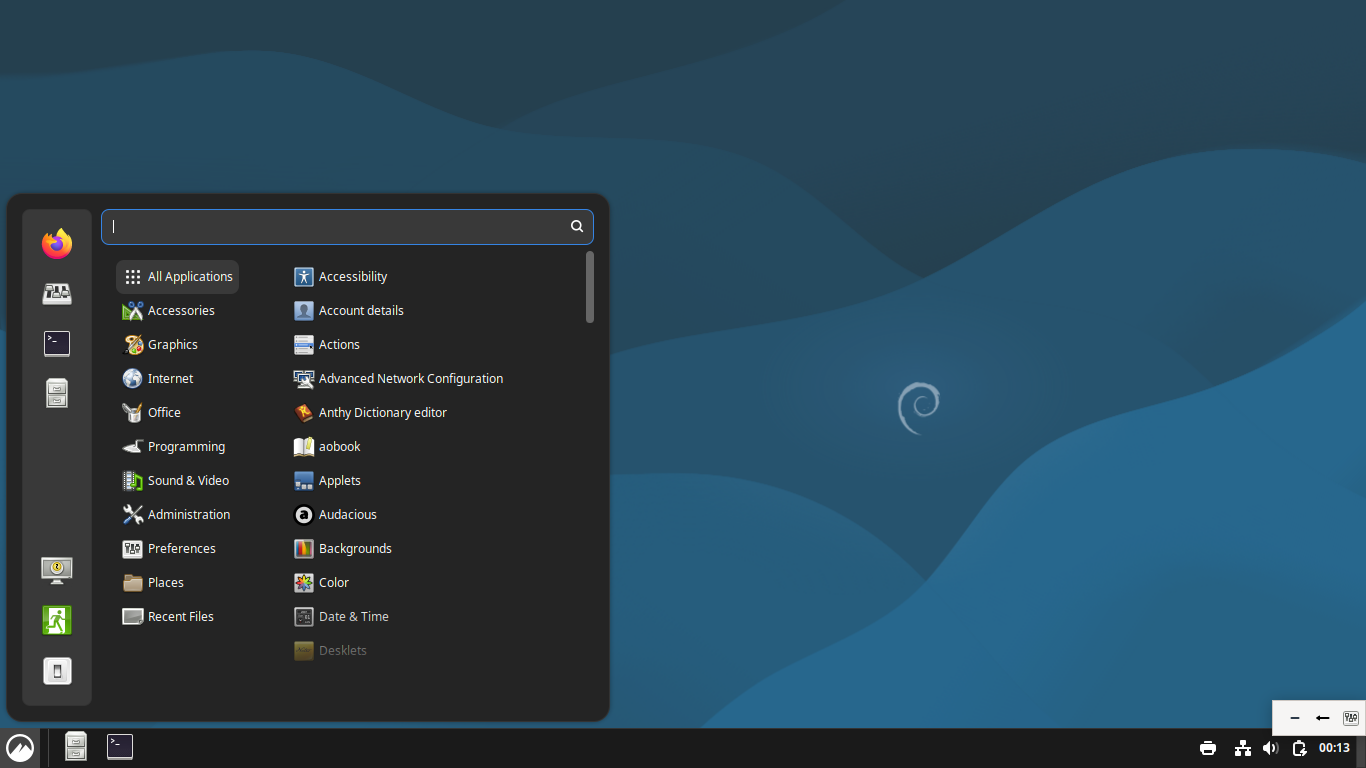Shut down using the power icon
1366x768 pixels.
pos(57,671)
